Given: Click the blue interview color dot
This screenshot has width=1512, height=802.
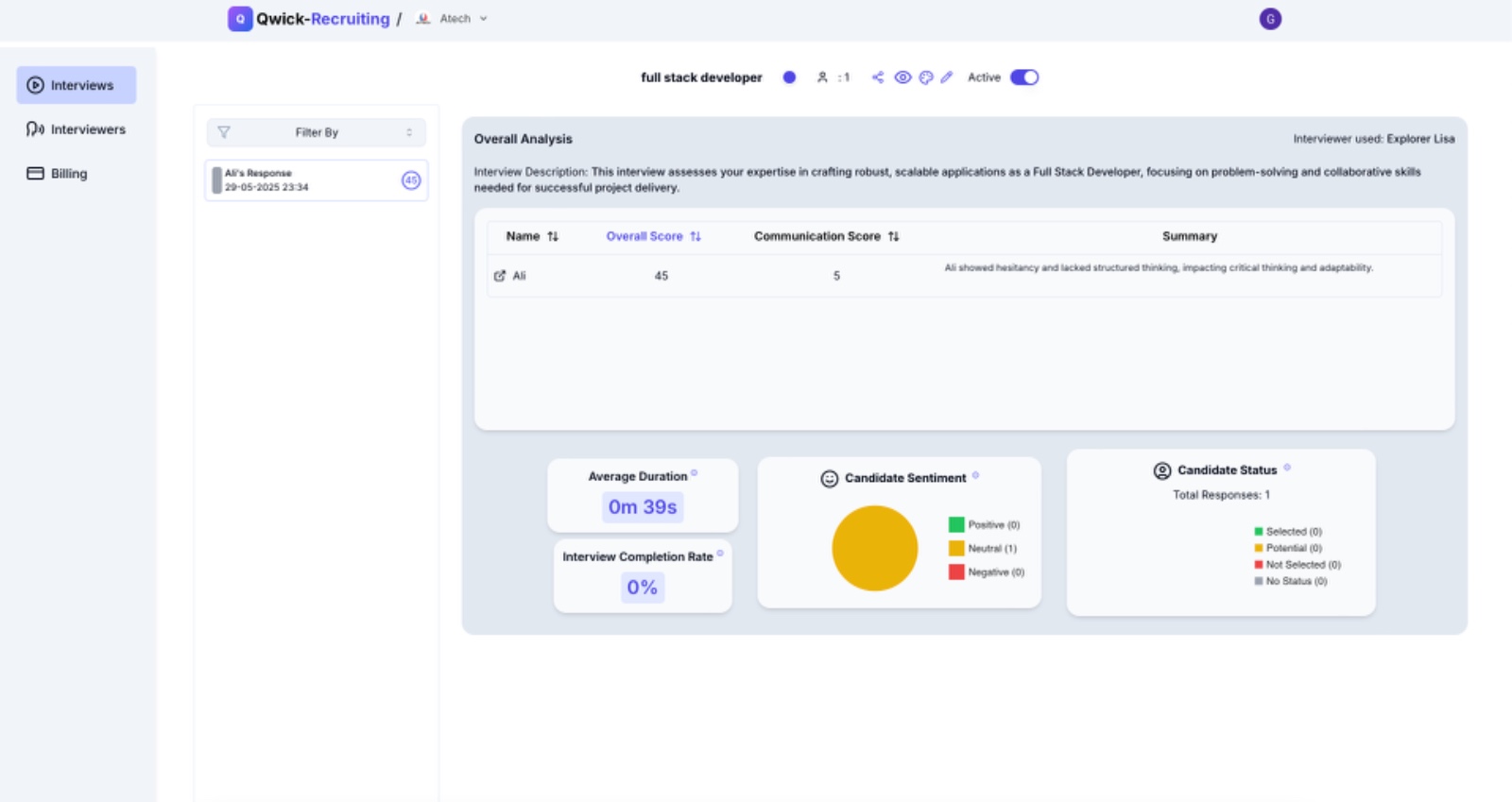Looking at the screenshot, I should [x=789, y=77].
